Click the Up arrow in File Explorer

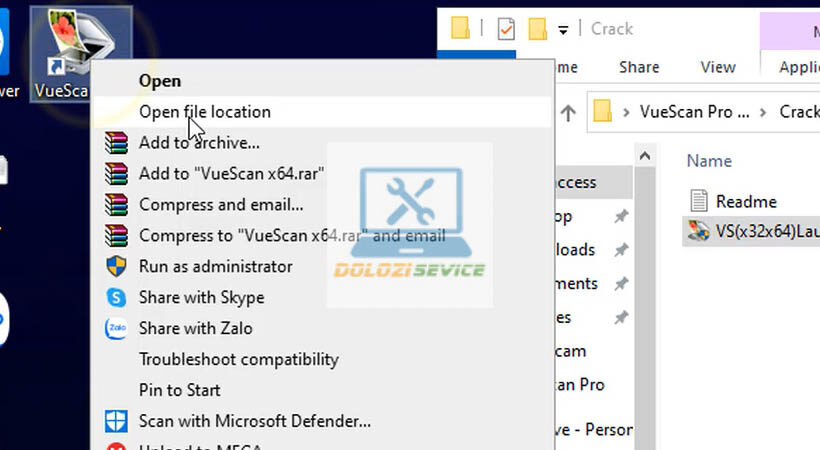click(568, 112)
